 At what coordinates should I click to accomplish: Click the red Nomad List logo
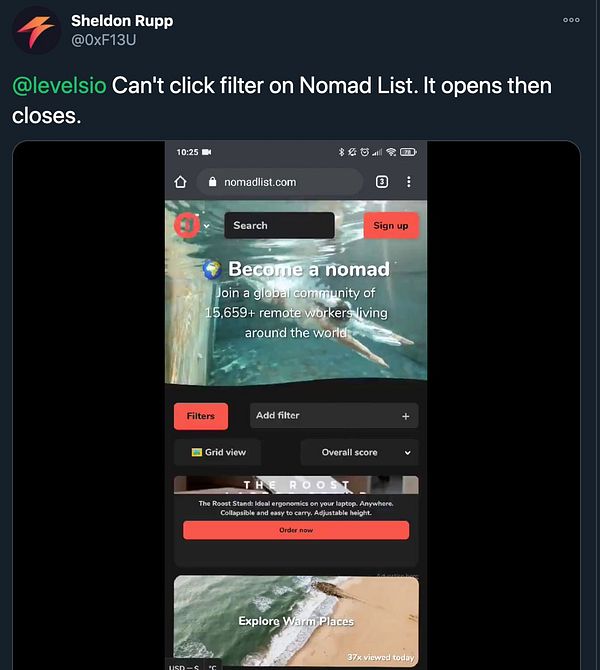[x=187, y=225]
